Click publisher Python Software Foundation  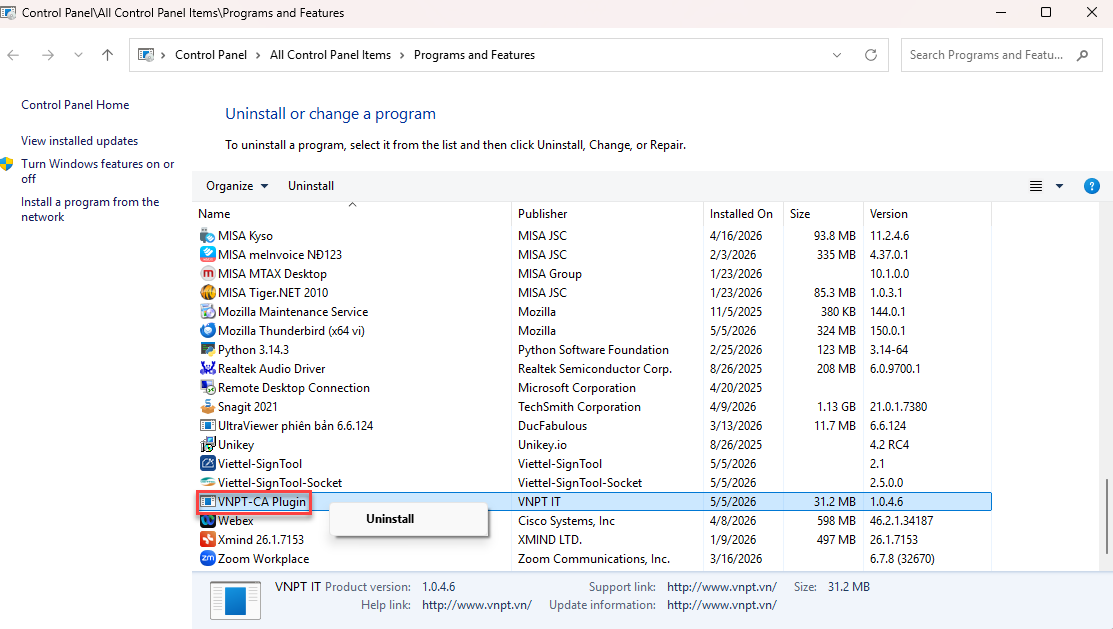click(593, 349)
